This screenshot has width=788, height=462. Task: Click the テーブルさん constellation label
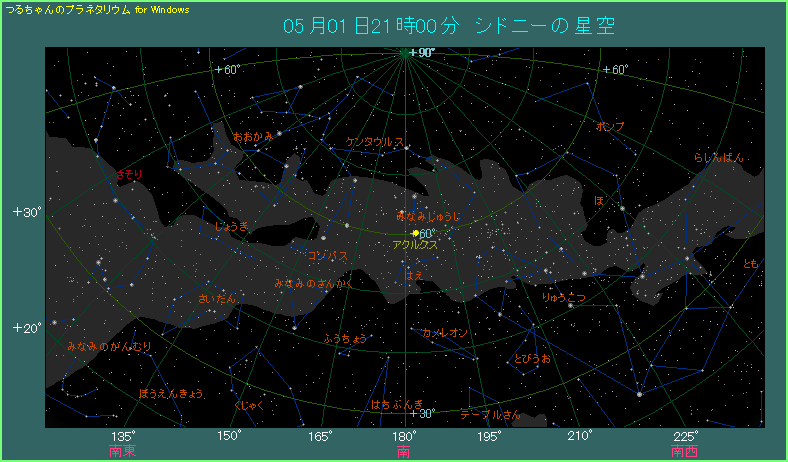point(490,414)
